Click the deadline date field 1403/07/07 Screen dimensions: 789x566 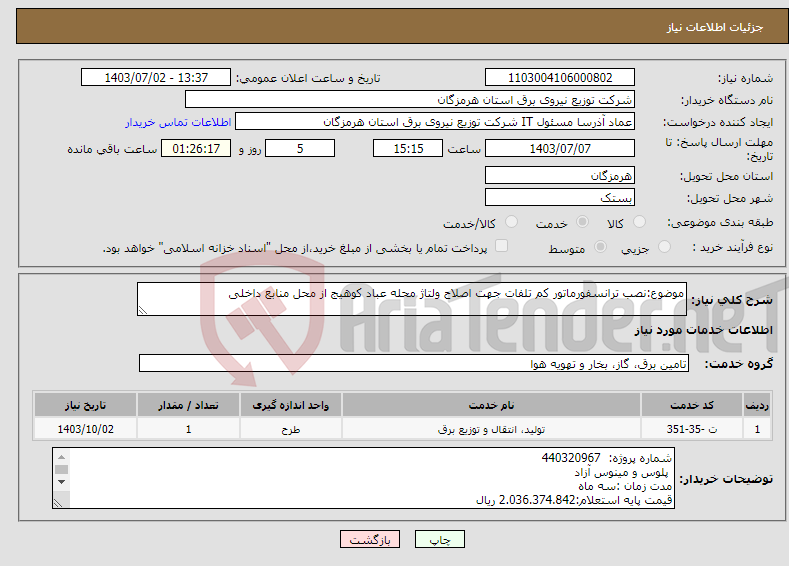[560, 148]
